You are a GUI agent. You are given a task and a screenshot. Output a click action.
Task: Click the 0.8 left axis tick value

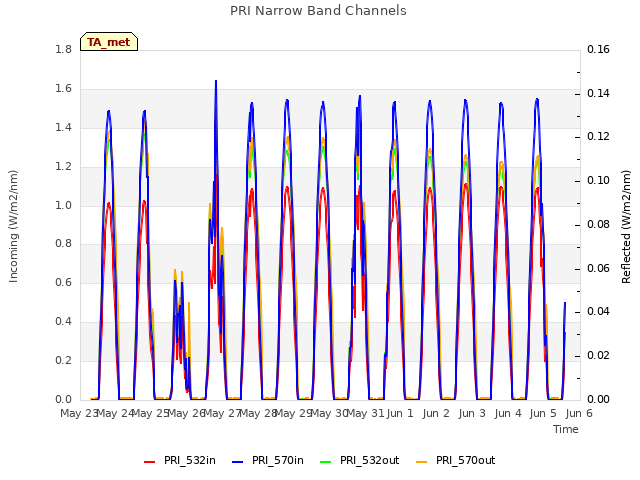pos(64,244)
